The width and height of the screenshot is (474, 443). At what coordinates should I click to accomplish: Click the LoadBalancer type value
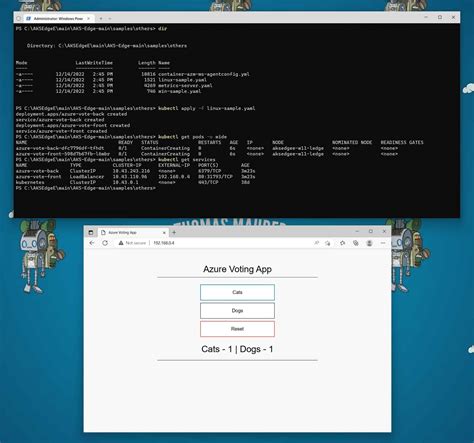click(x=87, y=177)
